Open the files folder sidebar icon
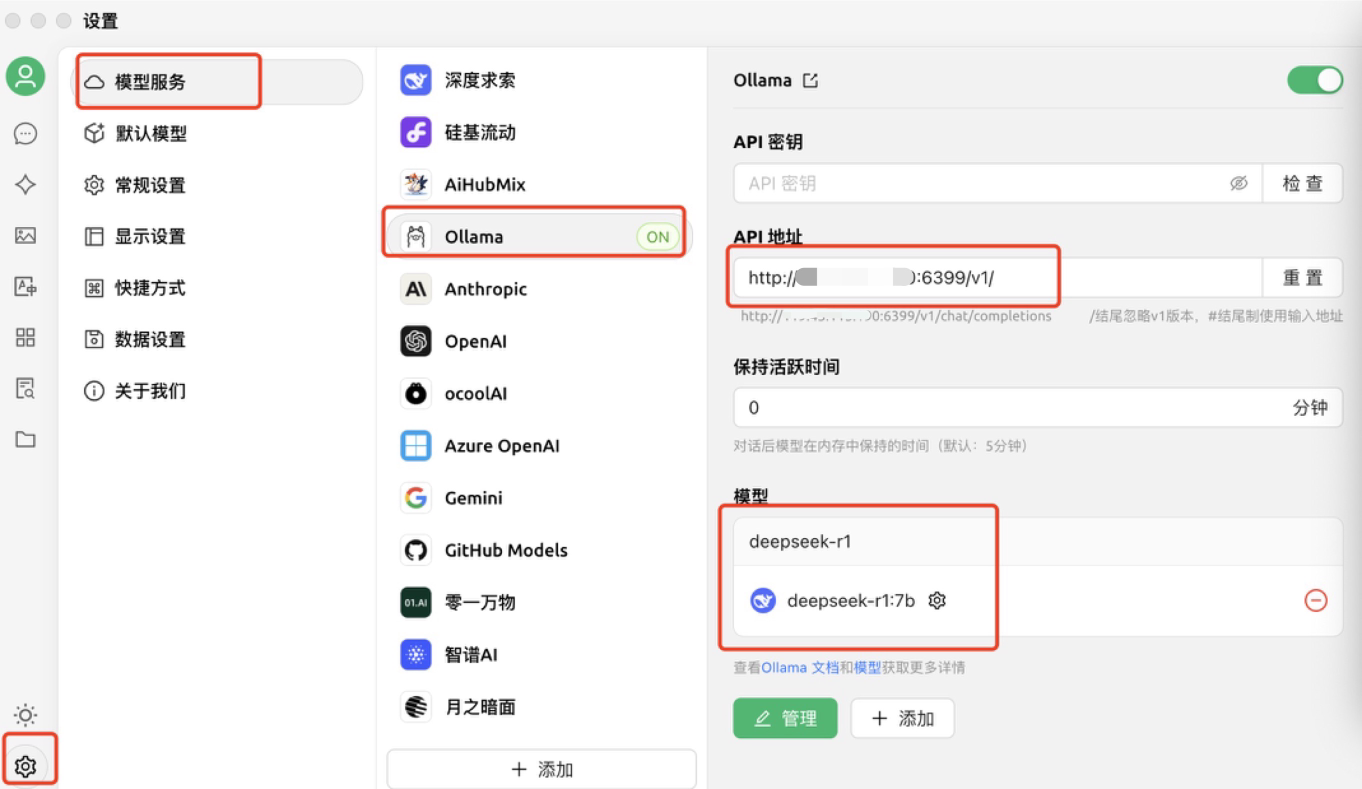 tap(26, 439)
